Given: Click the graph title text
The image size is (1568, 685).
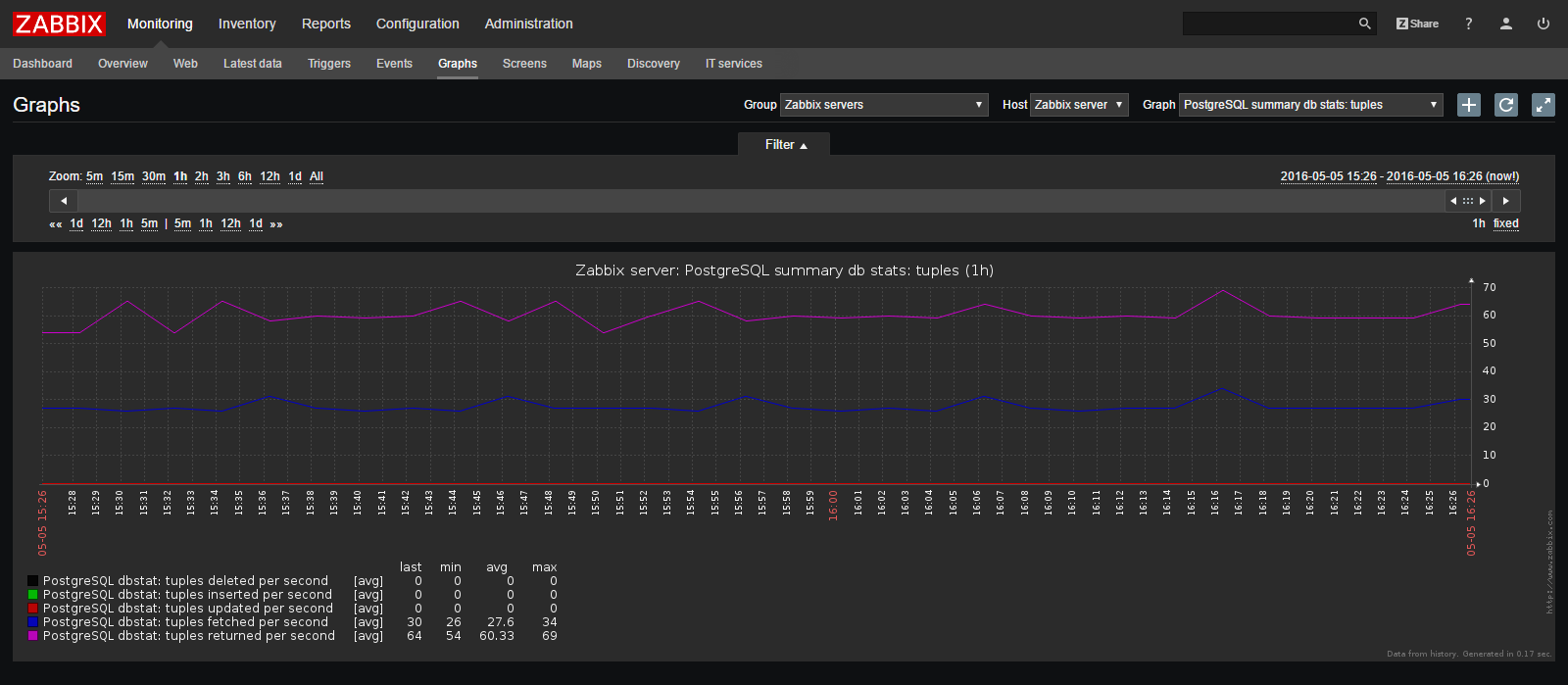Looking at the screenshot, I should (x=784, y=270).
